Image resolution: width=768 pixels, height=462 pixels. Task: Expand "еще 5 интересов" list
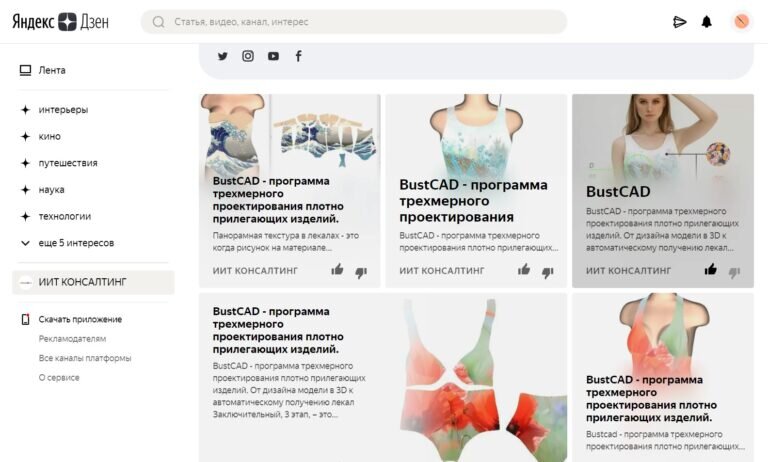coord(67,243)
